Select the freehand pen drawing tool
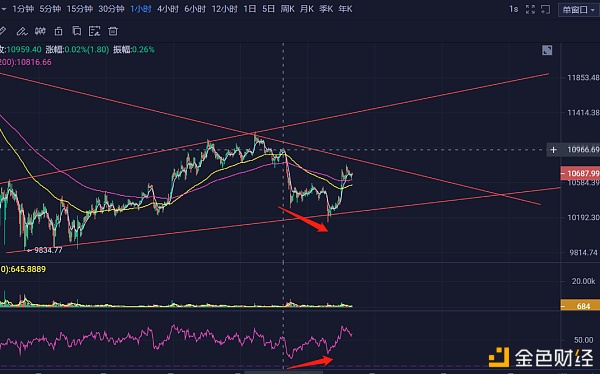600x374 pixels. (22, 31)
